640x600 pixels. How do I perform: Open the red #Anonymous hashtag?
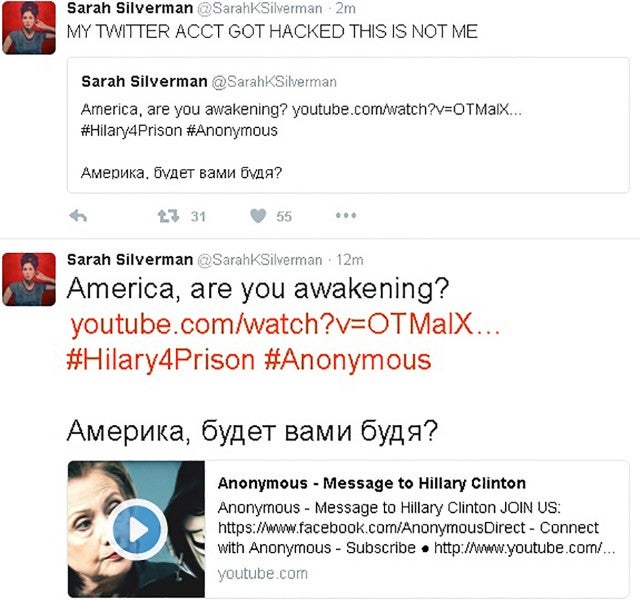pyautogui.click(x=347, y=360)
